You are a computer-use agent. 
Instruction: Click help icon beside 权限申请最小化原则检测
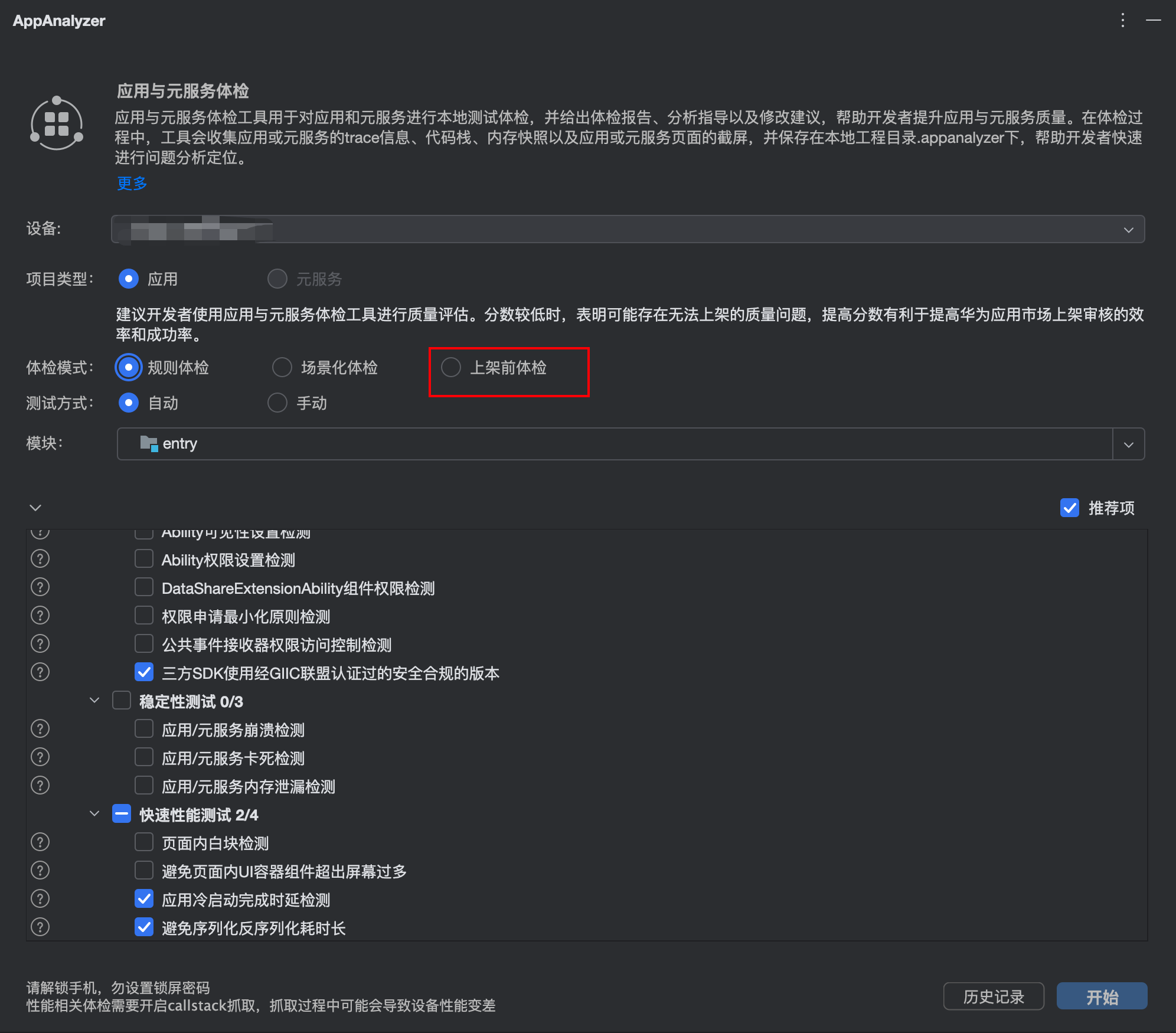point(40,615)
